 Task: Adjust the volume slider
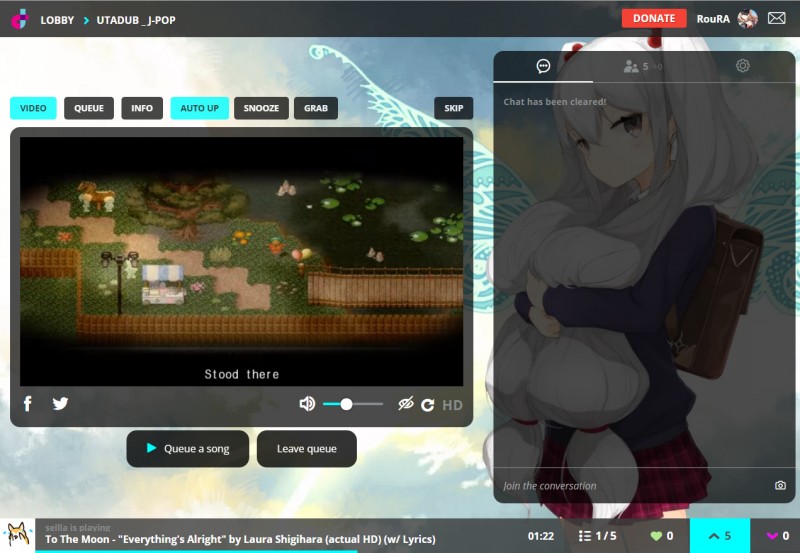347,404
